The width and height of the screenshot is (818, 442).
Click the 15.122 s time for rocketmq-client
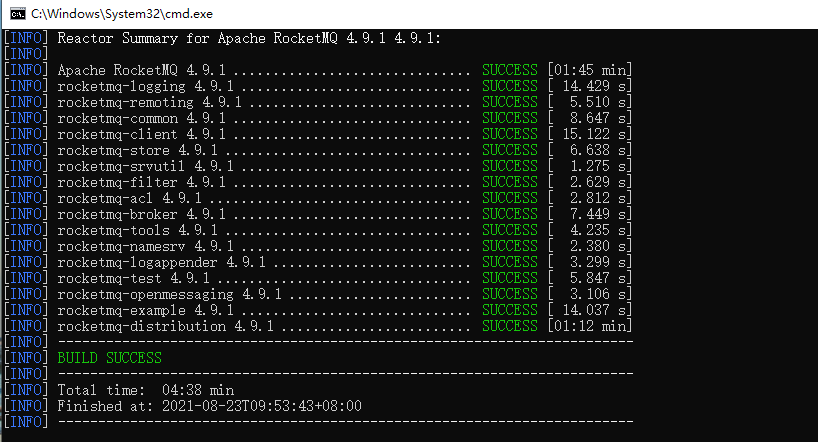pyautogui.click(x=590, y=134)
